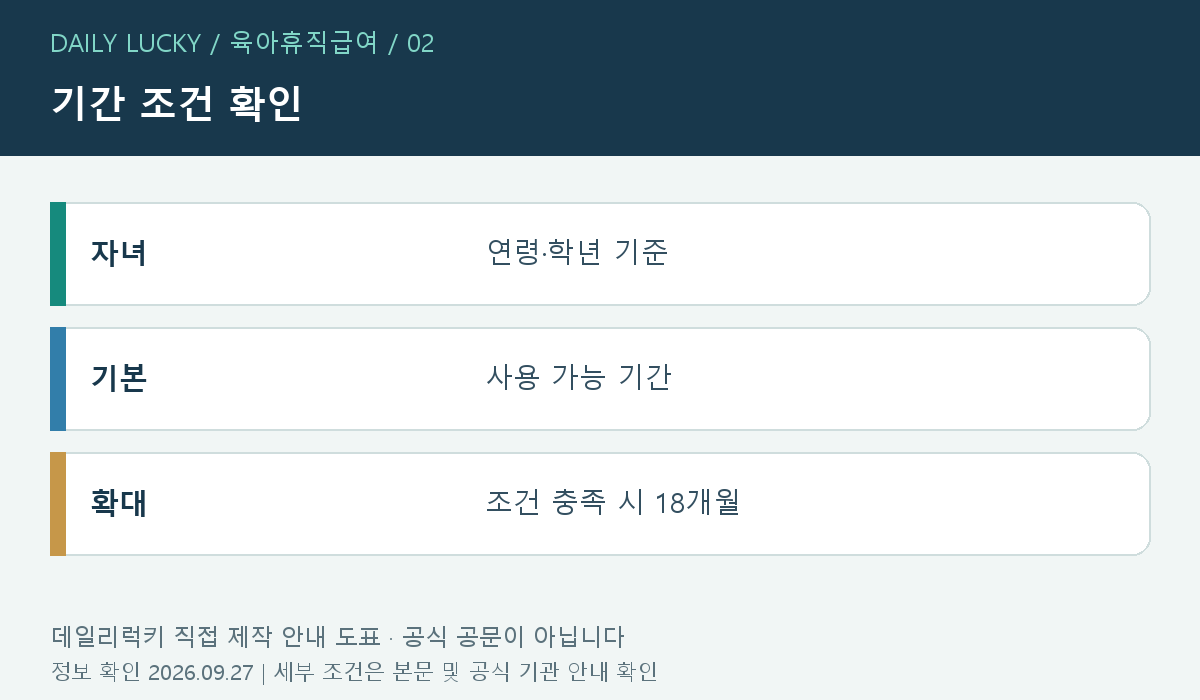Viewport: 1200px width, 700px height.
Task: Open the 기본 row card
Action: (600, 379)
